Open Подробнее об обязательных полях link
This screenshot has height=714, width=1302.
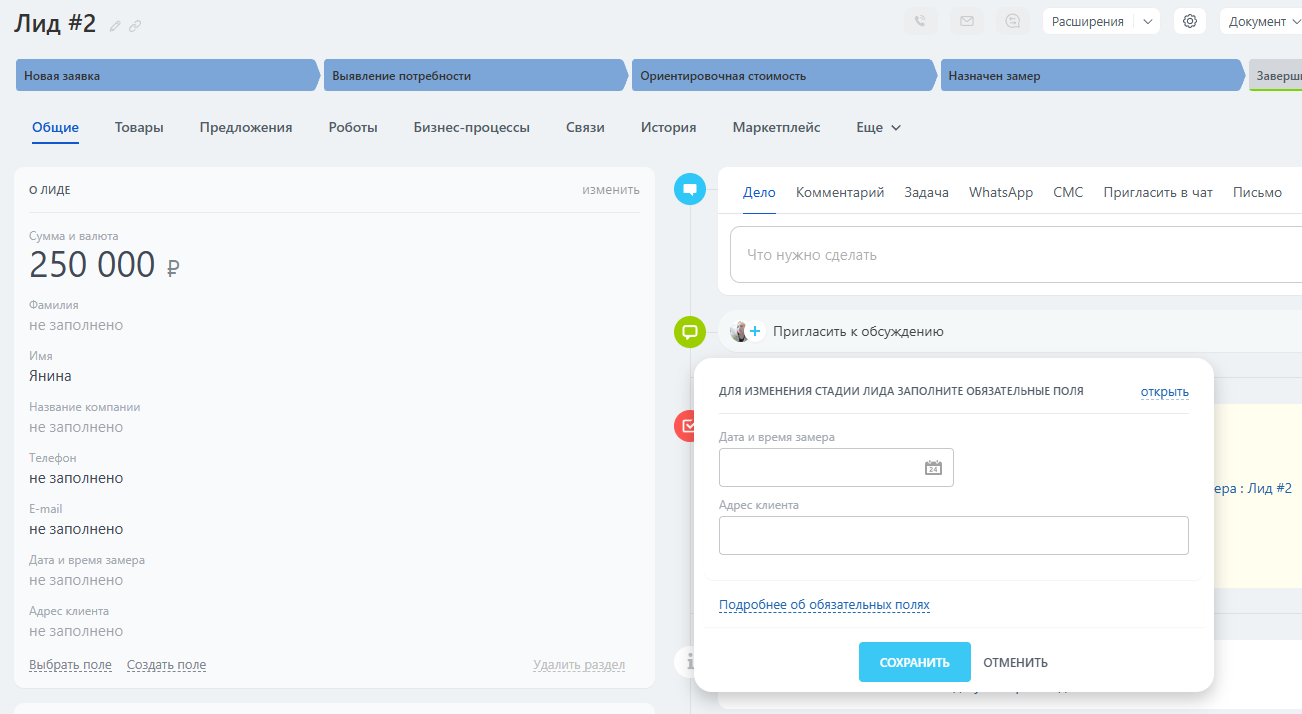click(x=824, y=605)
